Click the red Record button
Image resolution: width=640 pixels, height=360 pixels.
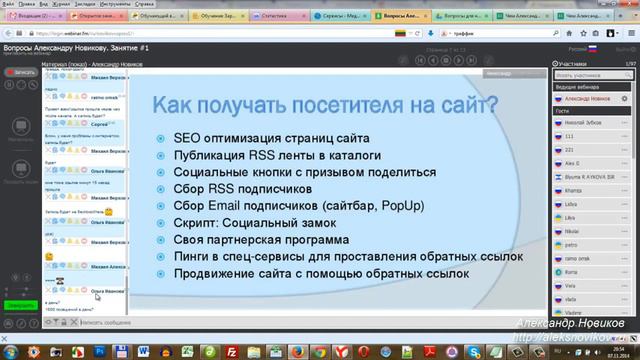click(x=21, y=72)
